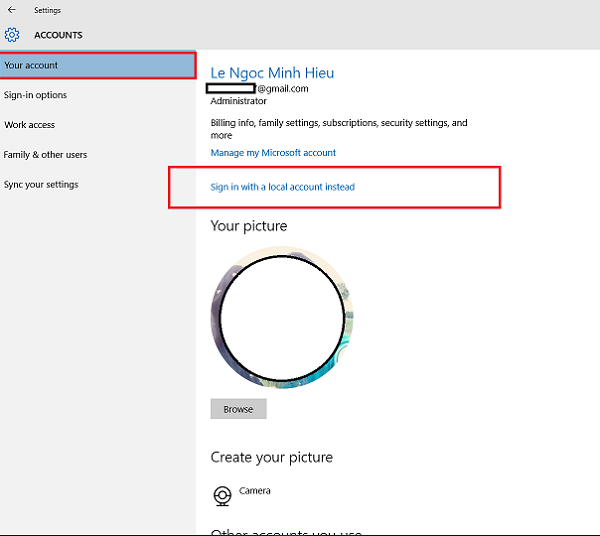The height and width of the screenshot is (536, 600).
Task: Open Sign-in options section
Action: (x=36, y=95)
